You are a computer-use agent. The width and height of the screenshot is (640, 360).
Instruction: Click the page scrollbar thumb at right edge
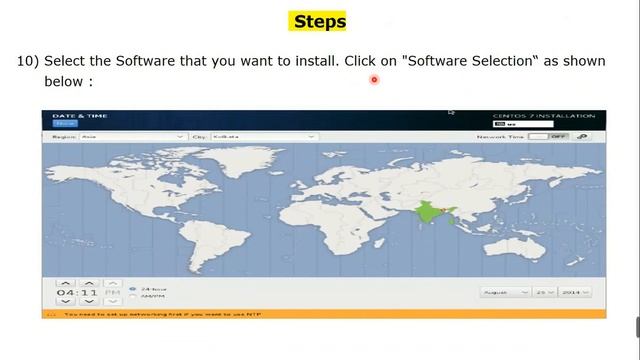638,327
